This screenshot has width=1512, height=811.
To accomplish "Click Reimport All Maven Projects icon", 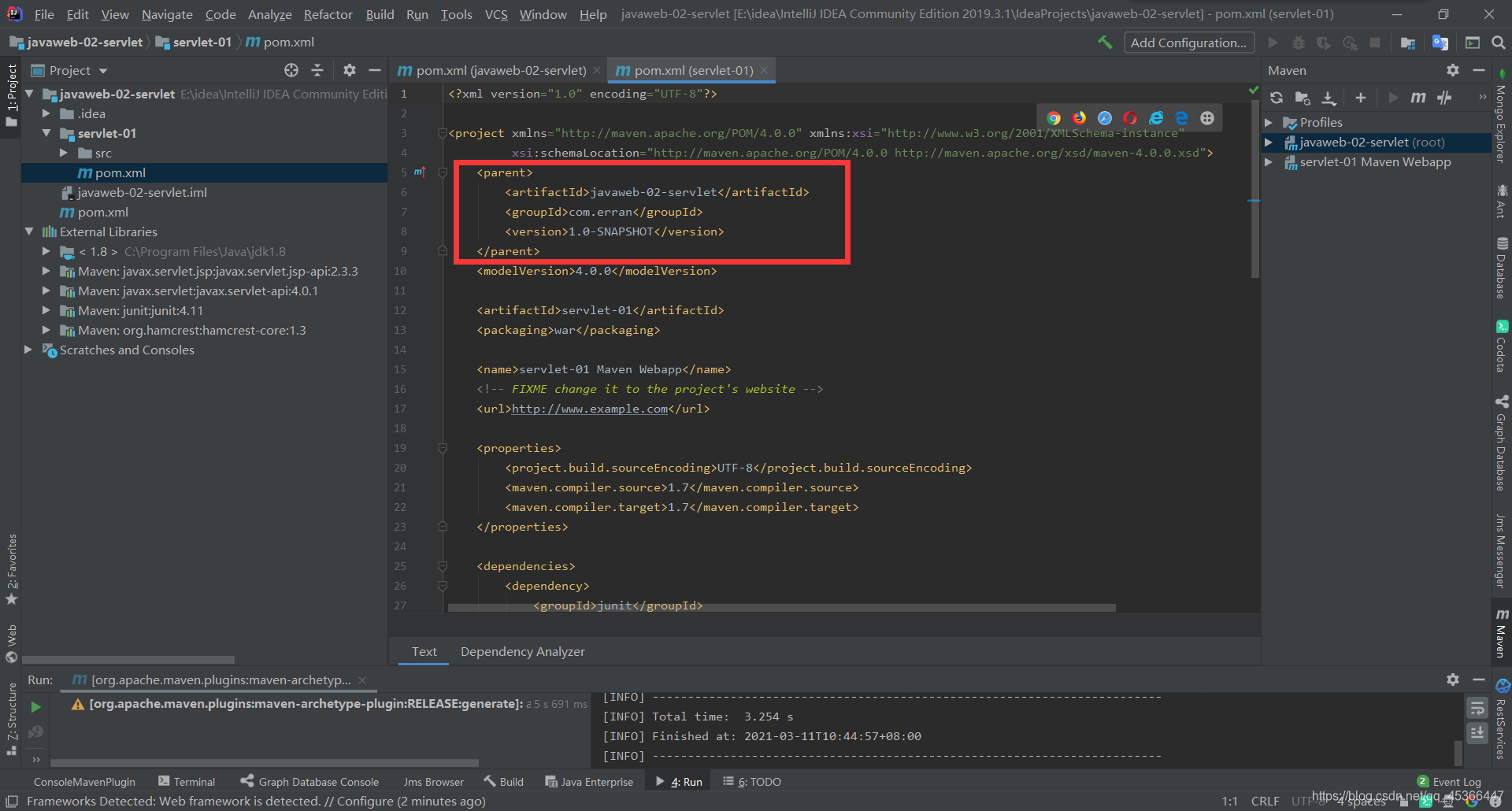I will pos(1277,98).
